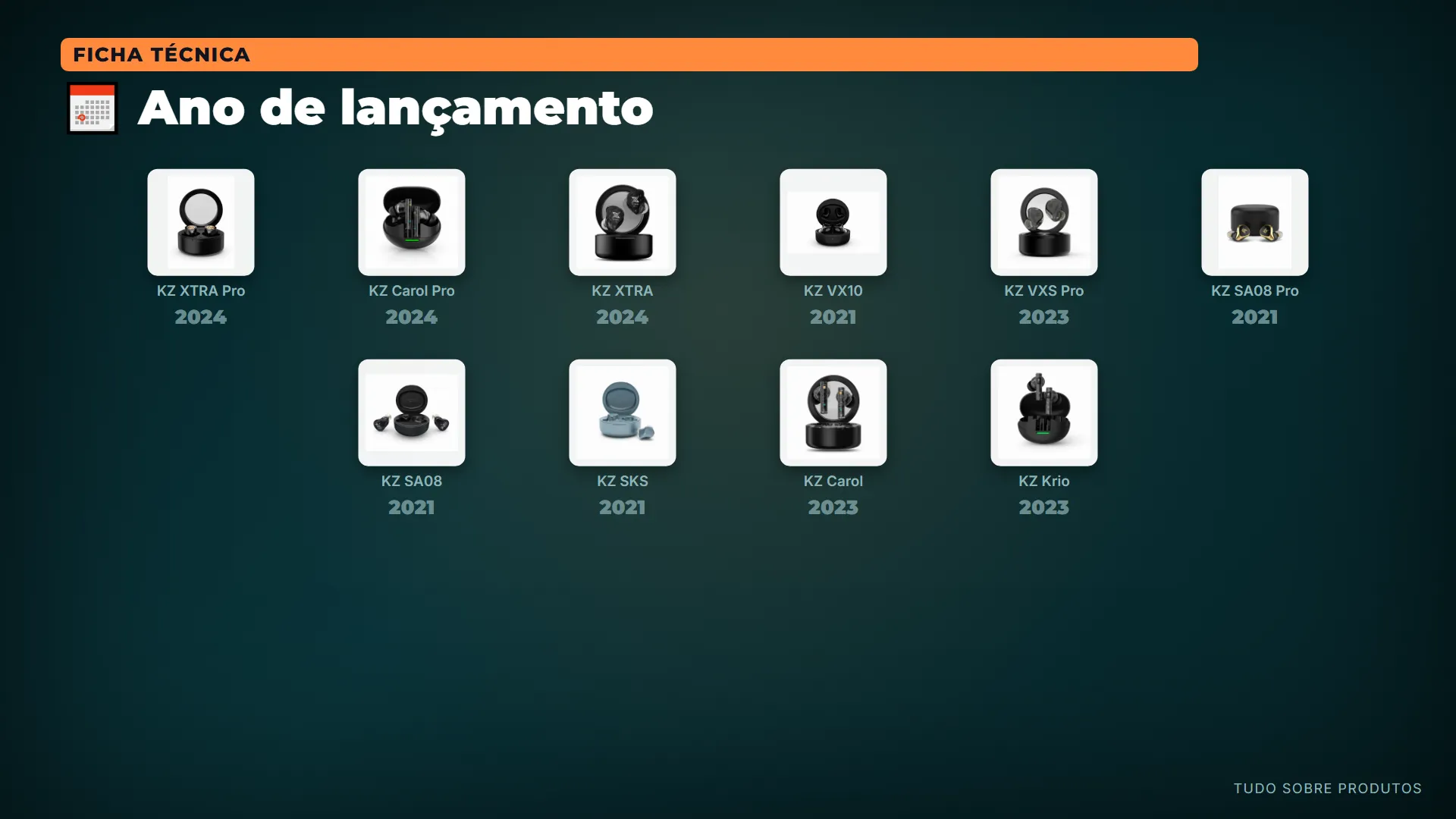Select the KZ VX10 product image

point(833,222)
